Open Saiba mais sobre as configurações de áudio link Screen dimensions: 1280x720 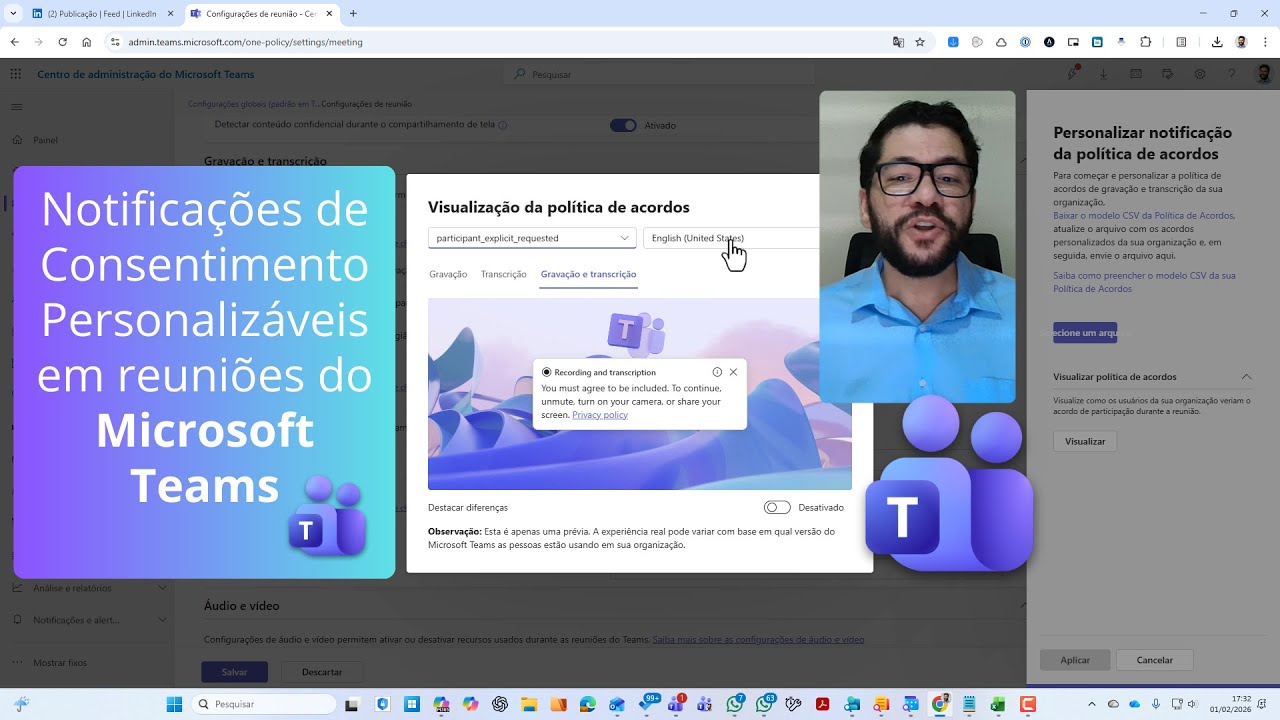(x=758, y=639)
